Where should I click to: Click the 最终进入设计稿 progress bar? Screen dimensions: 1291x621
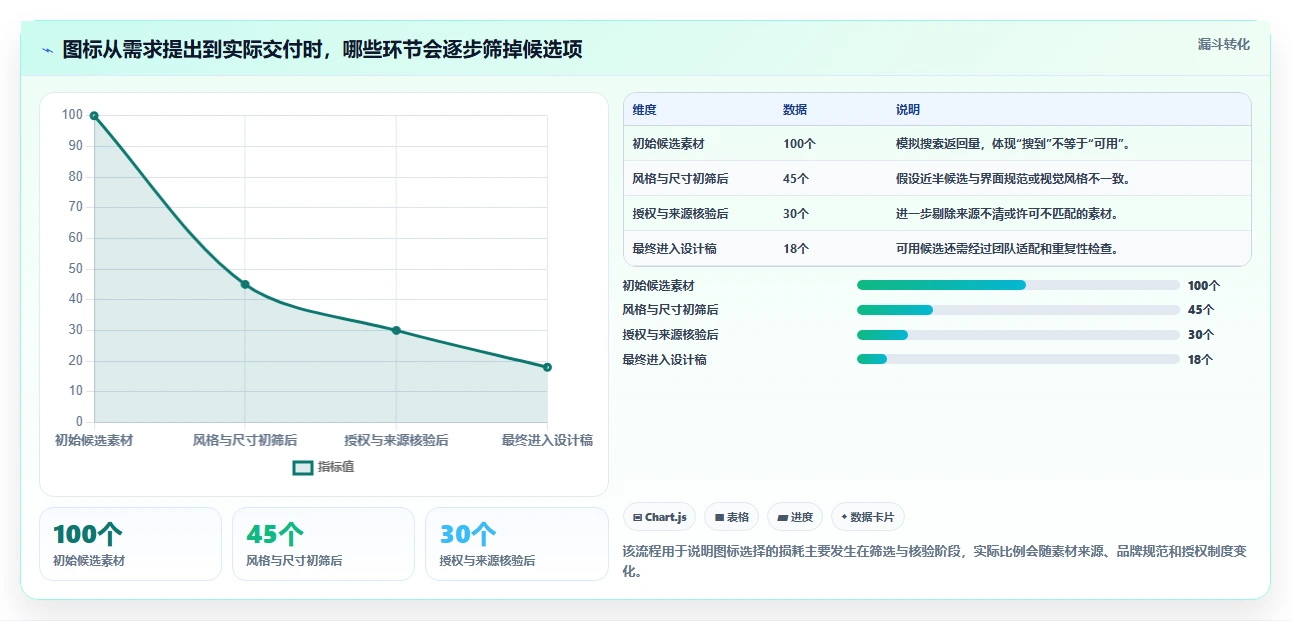pos(1018,359)
